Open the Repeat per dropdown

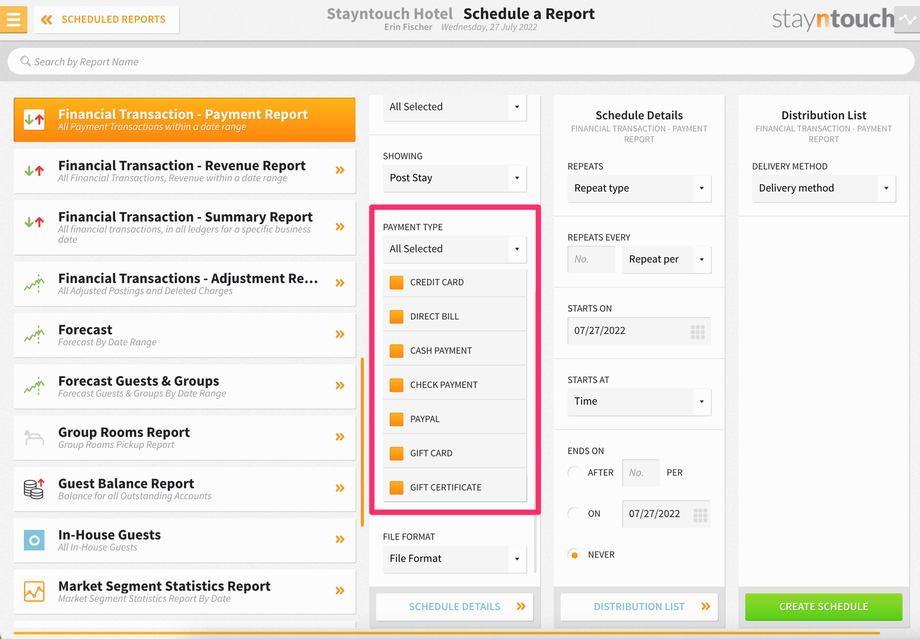667,259
